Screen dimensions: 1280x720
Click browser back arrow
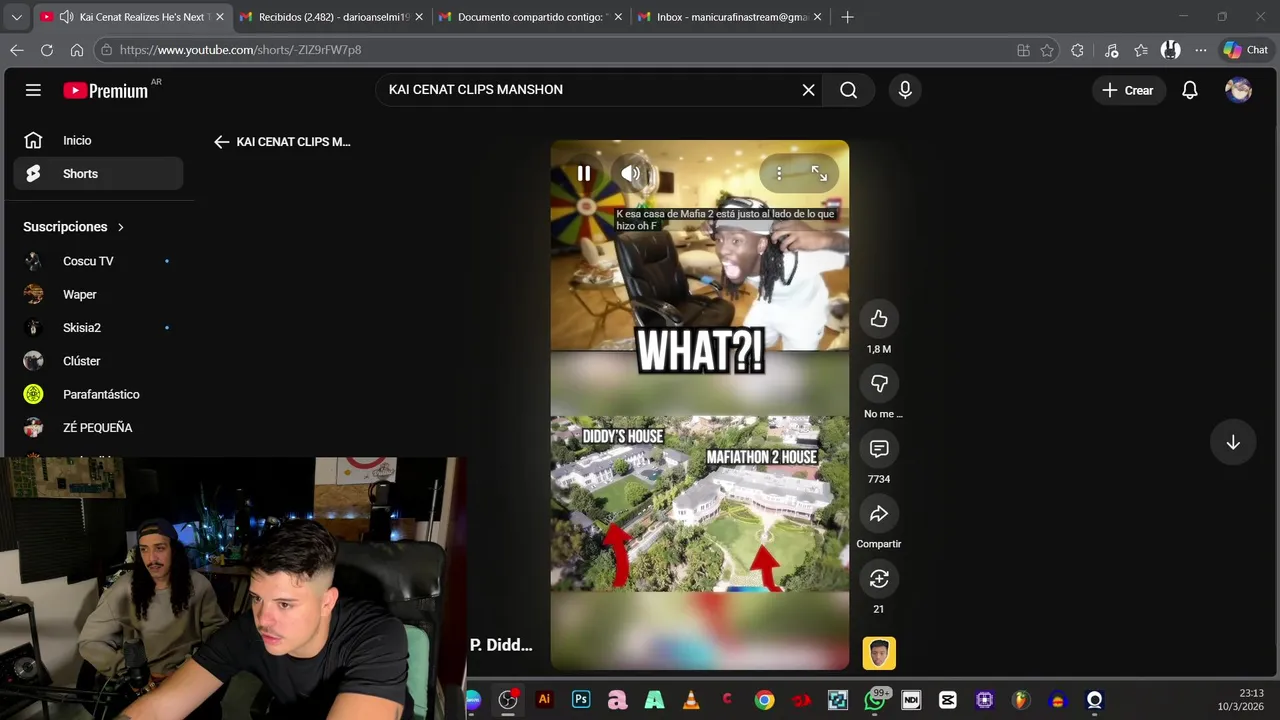click(x=17, y=50)
